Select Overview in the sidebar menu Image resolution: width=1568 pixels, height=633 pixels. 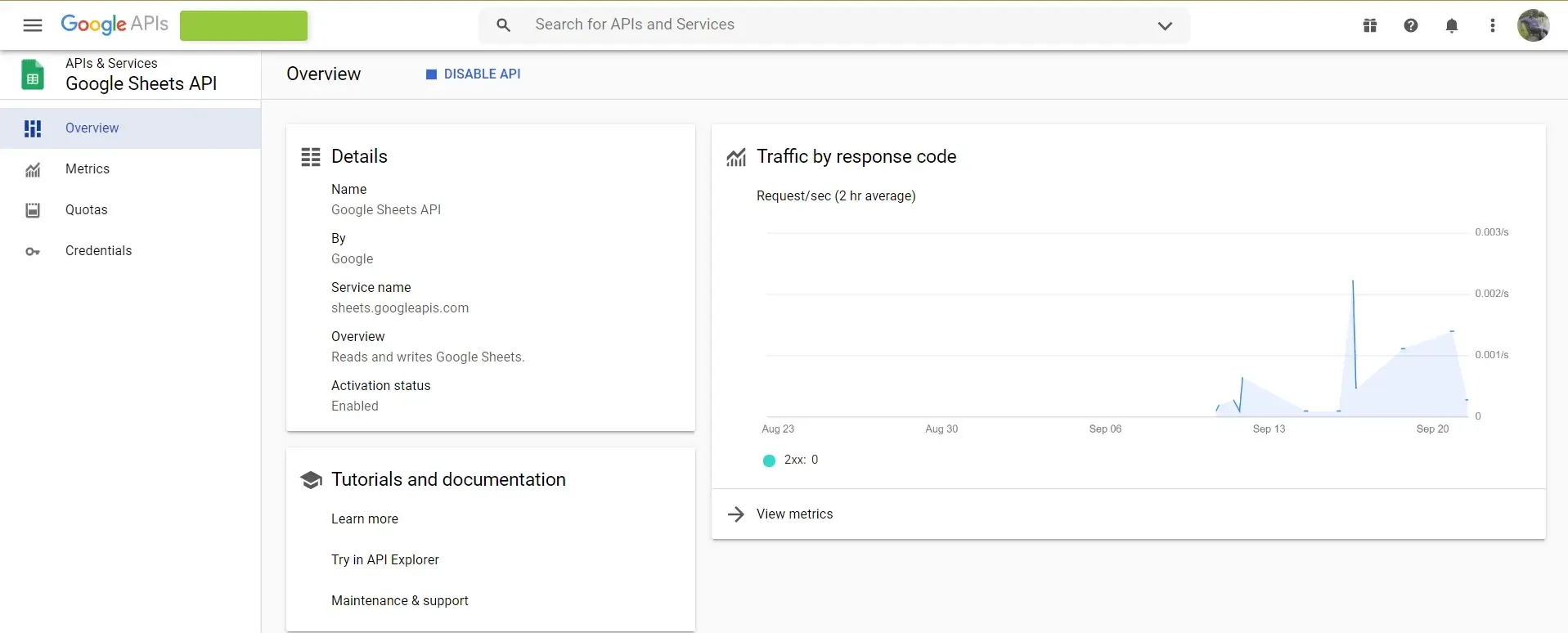[130, 128]
